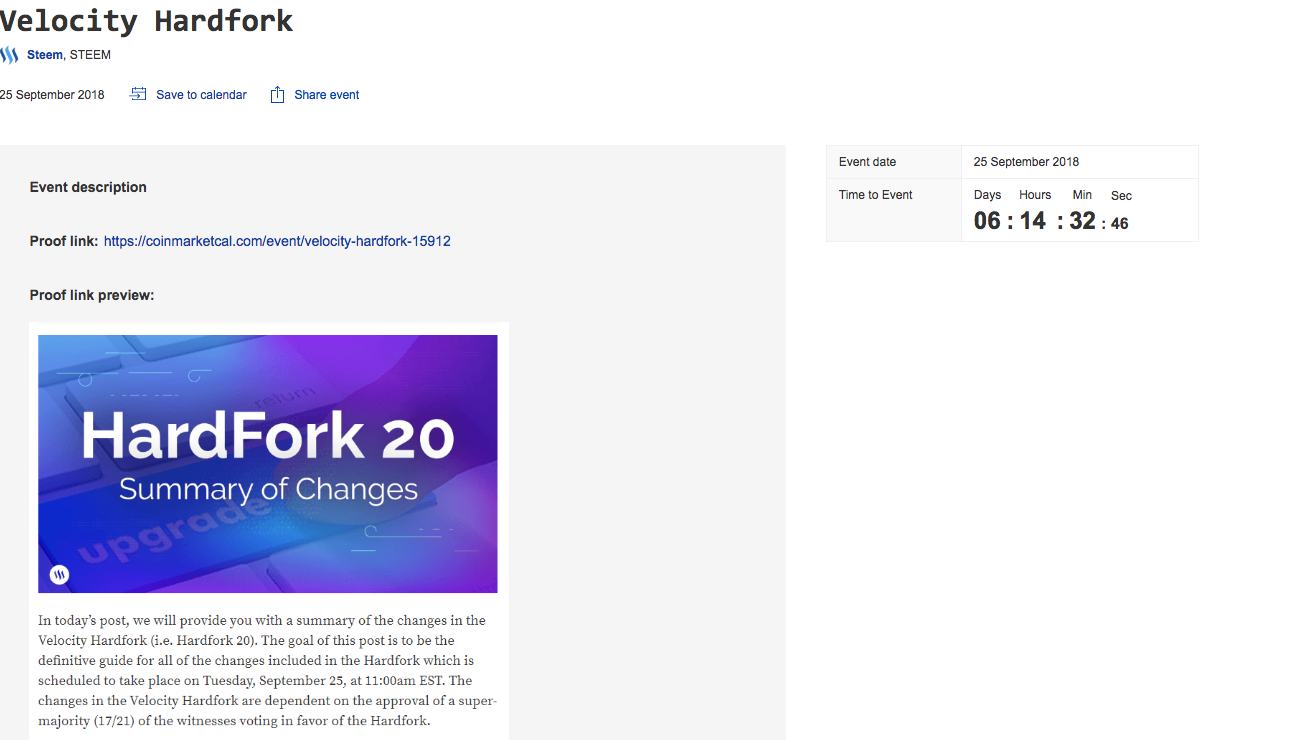Click the 25 September 2018 table value
The image size is (1310, 740).
click(1026, 162)
